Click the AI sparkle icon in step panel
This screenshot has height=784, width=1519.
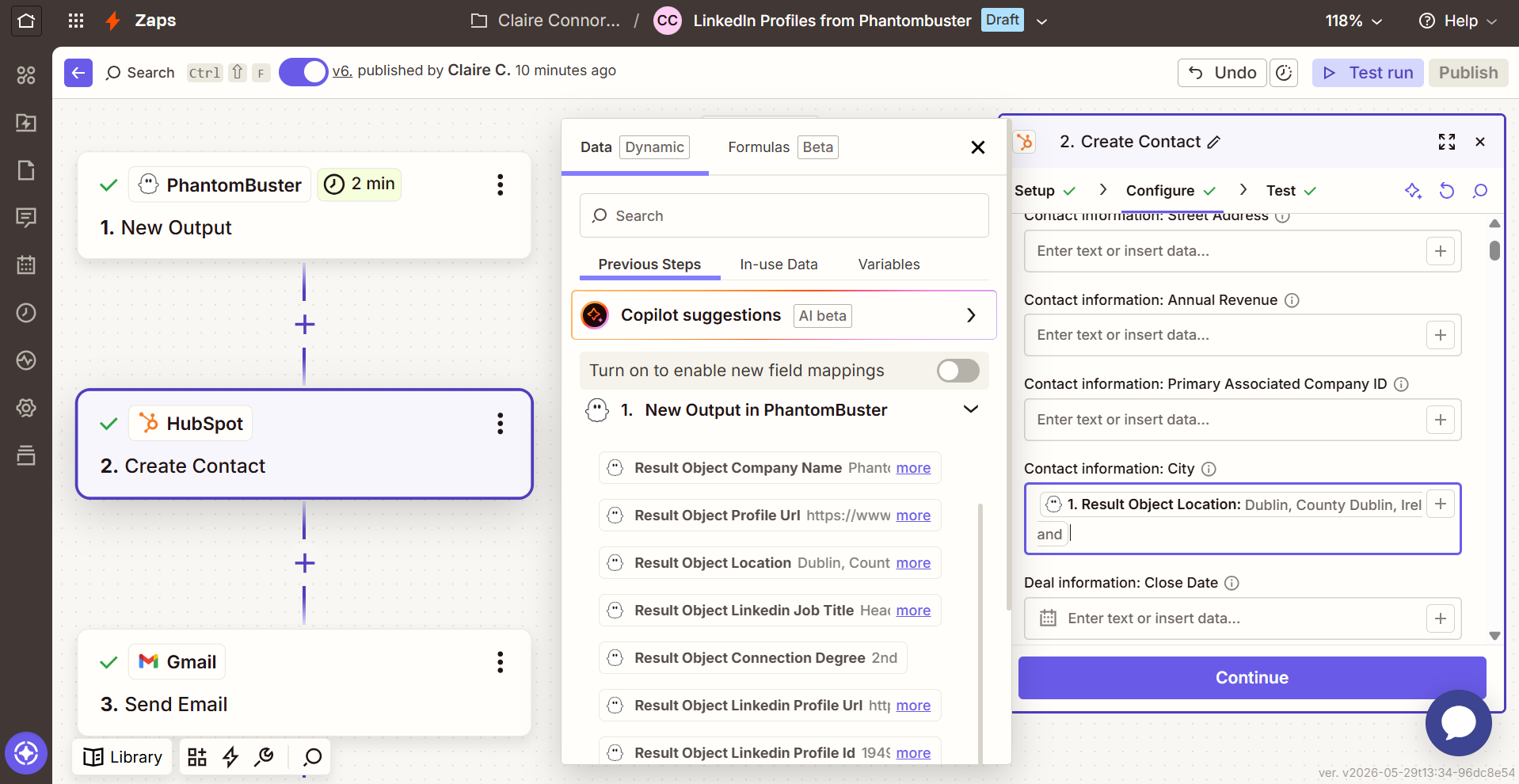click(x=1414, y=191)
